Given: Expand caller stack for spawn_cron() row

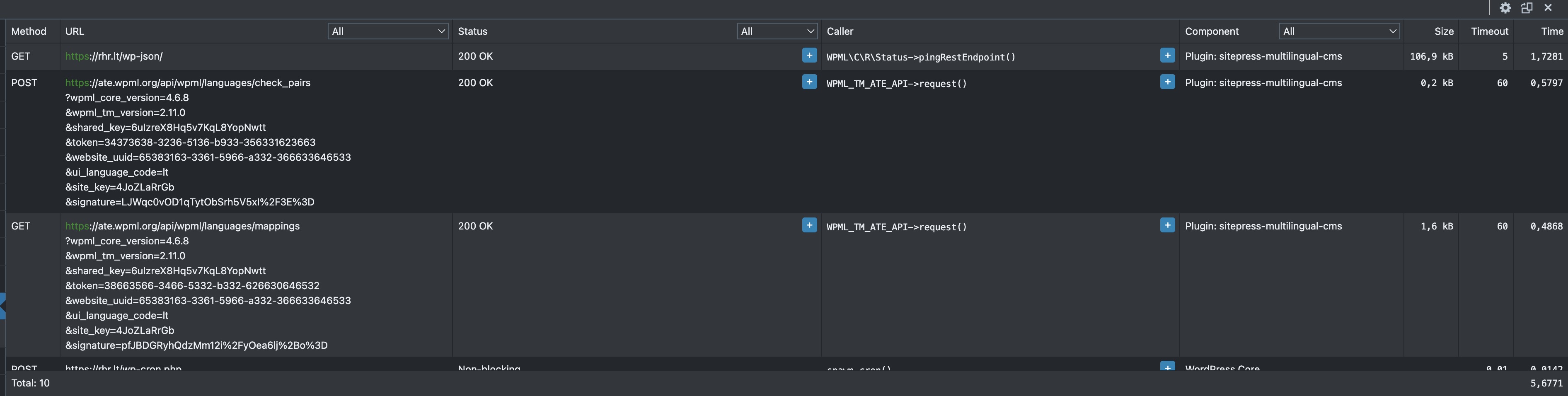Looking at the screenshot, I should tap(1167, 367).
